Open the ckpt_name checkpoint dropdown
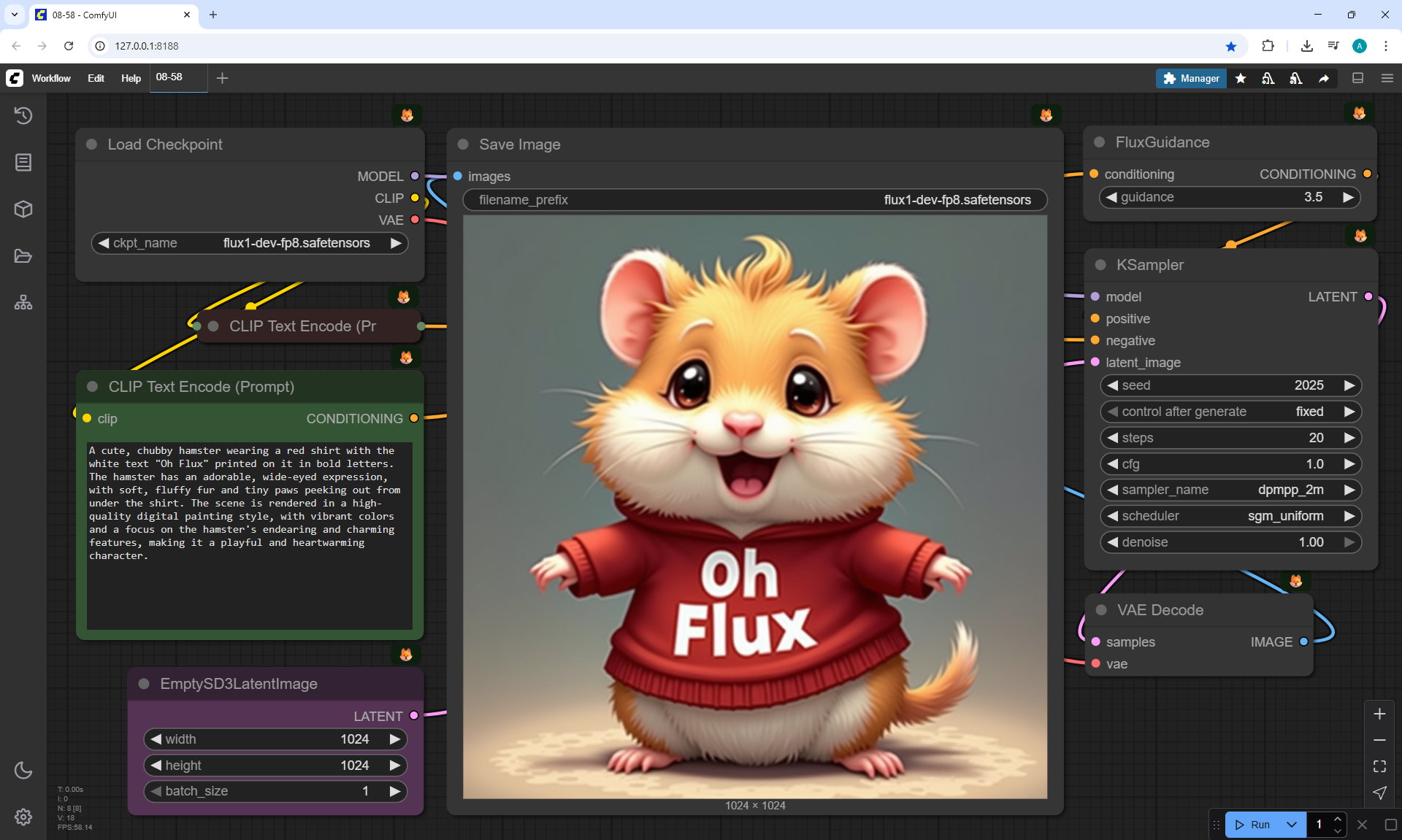This screenshot has height=840, width=1402. 249,243
